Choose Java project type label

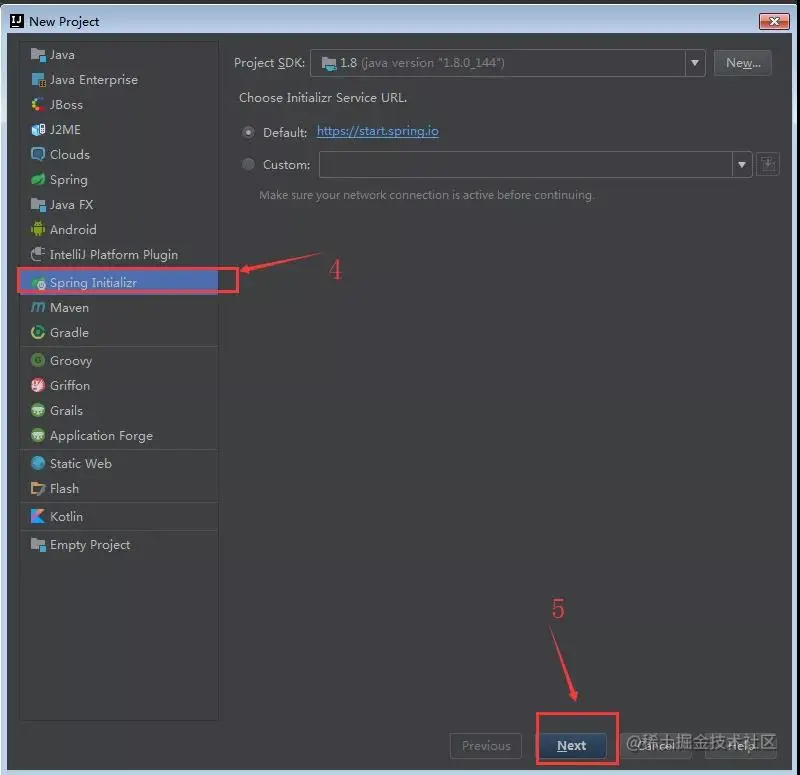[x=62, y=55]
